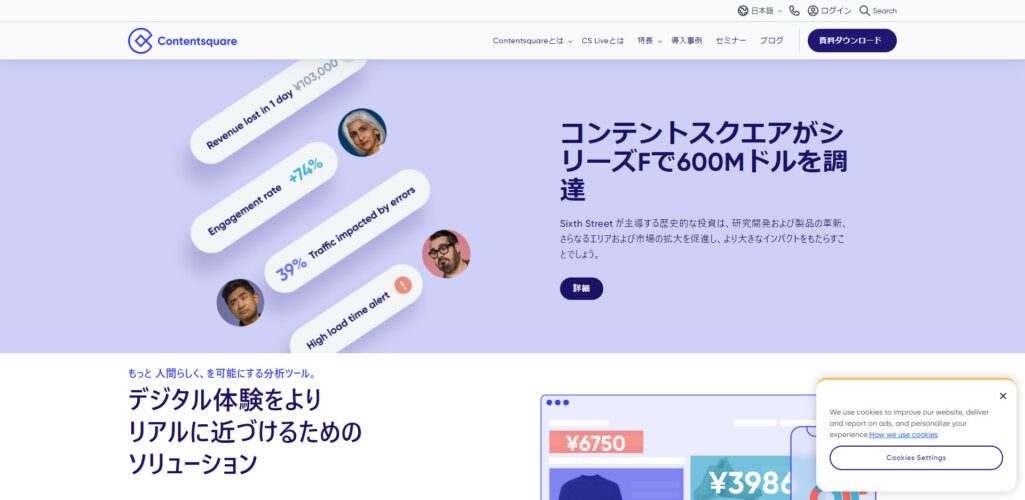
Task: Click the phone contact icon
Action: tap(794, 10)
